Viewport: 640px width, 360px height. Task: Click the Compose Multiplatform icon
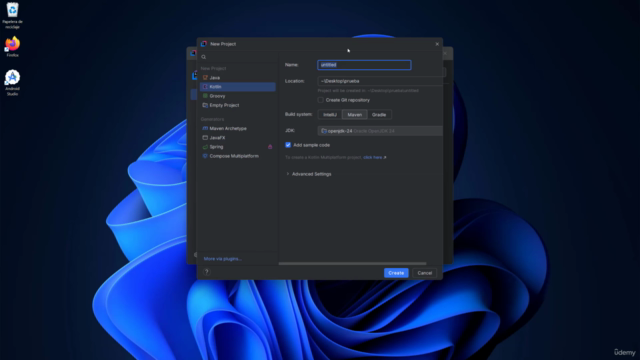205,156
